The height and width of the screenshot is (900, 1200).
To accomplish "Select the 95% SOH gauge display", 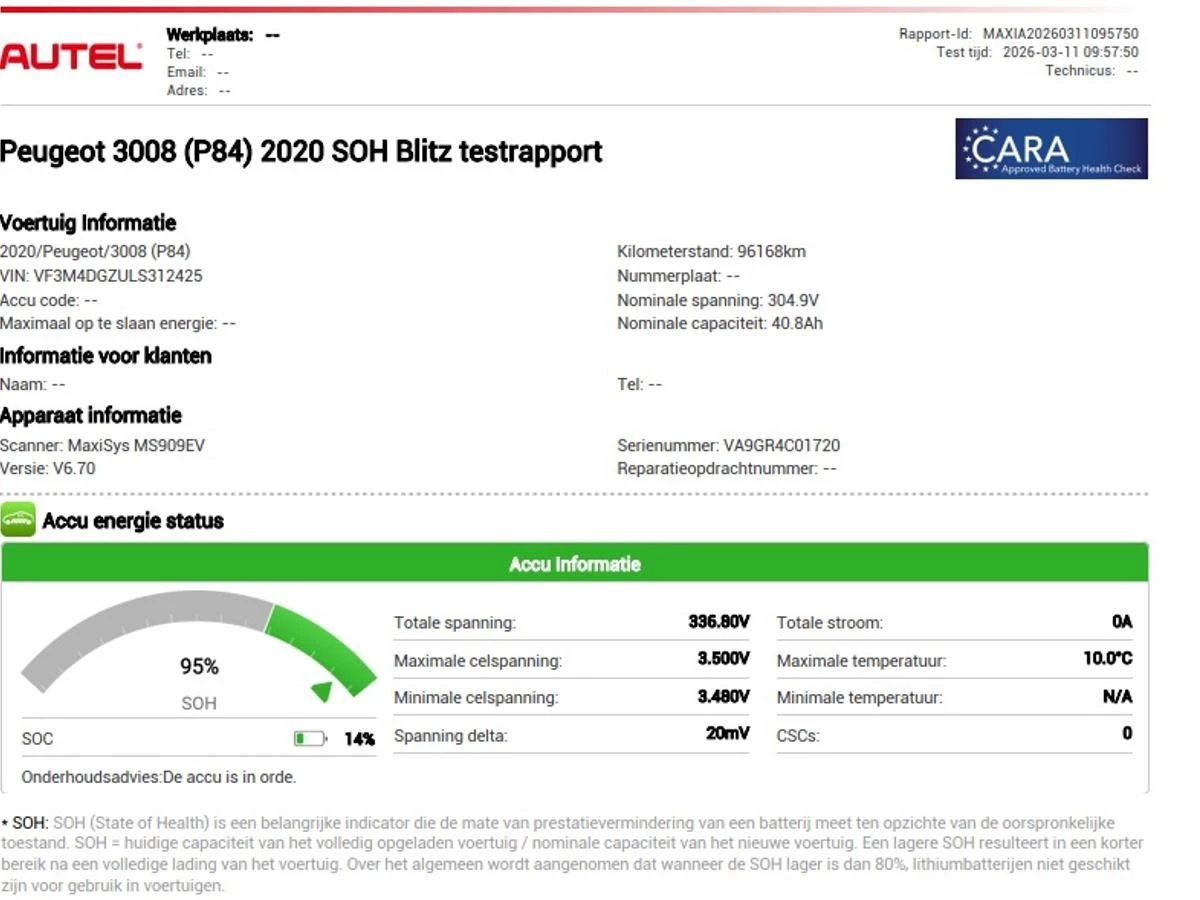I will (x=197, y=666).
